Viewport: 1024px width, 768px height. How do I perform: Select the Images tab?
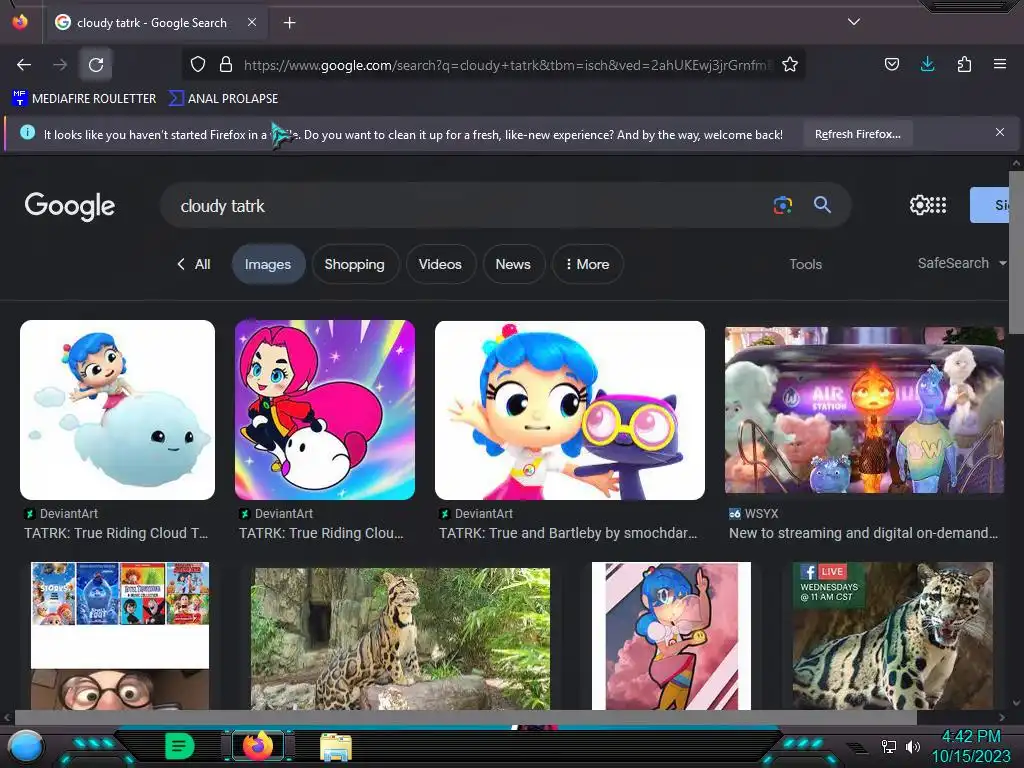click(x=268, y=264)
